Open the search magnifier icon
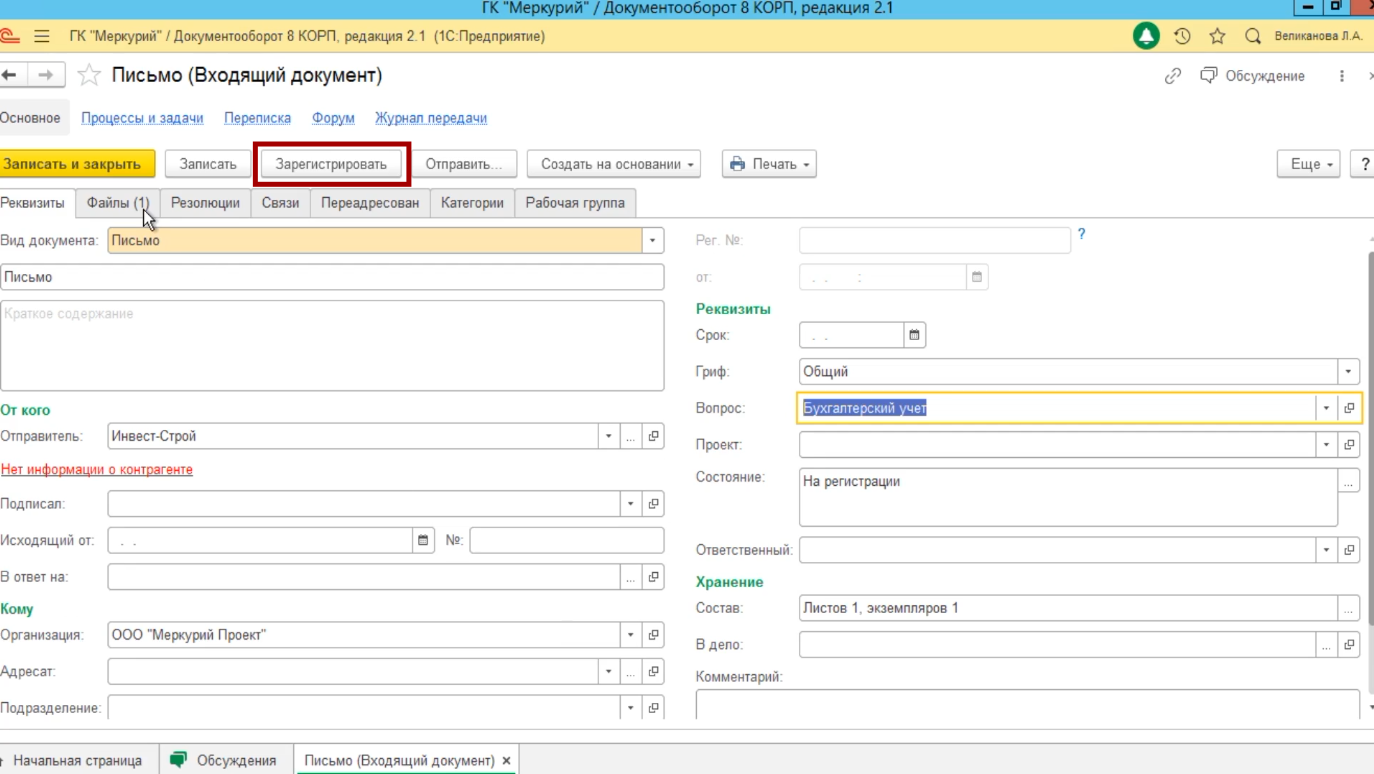Screen dimensions: 1374x774 click(1253, 36)
